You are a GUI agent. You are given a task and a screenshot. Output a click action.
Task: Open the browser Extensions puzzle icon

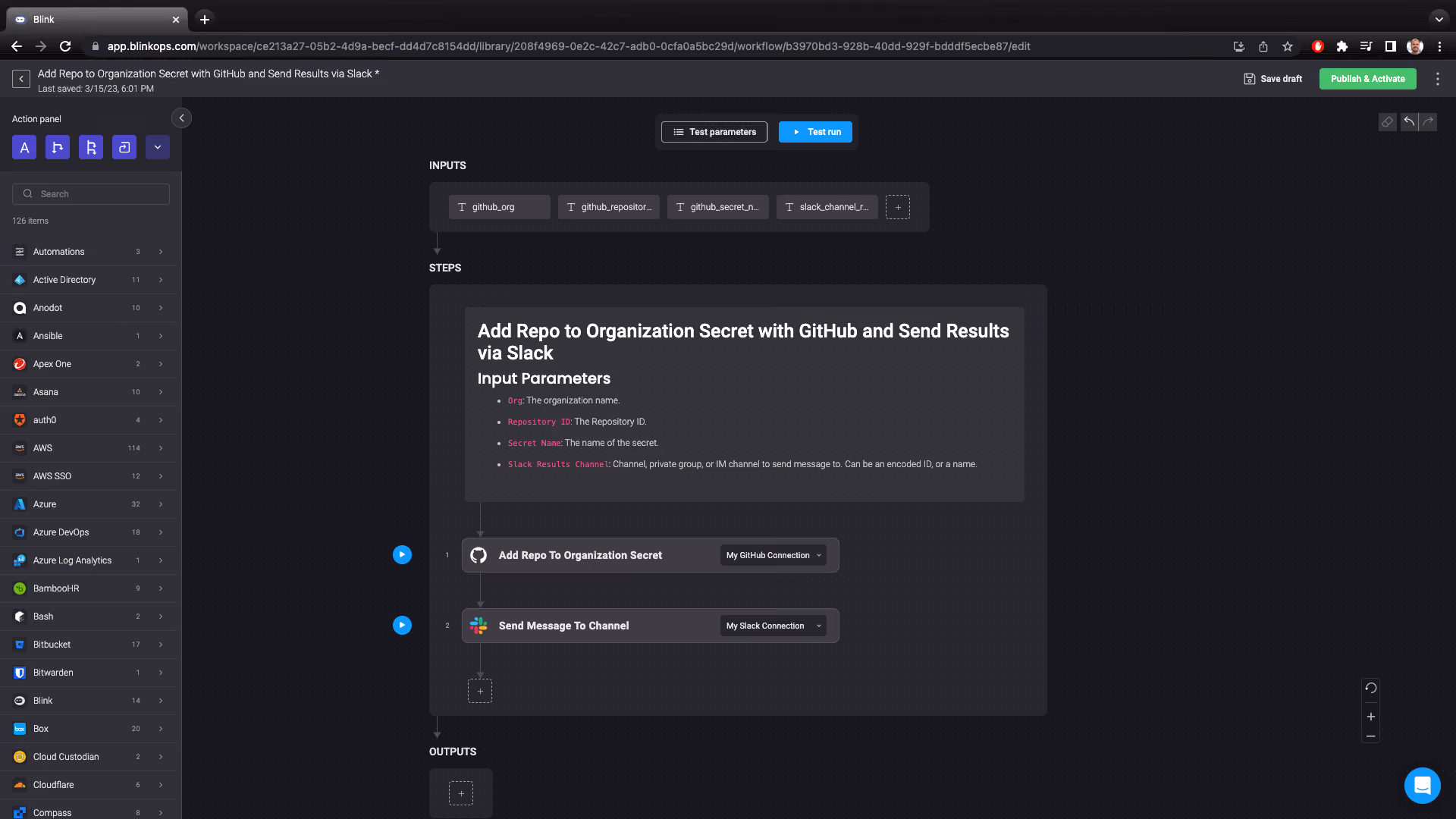[1342, 46]
